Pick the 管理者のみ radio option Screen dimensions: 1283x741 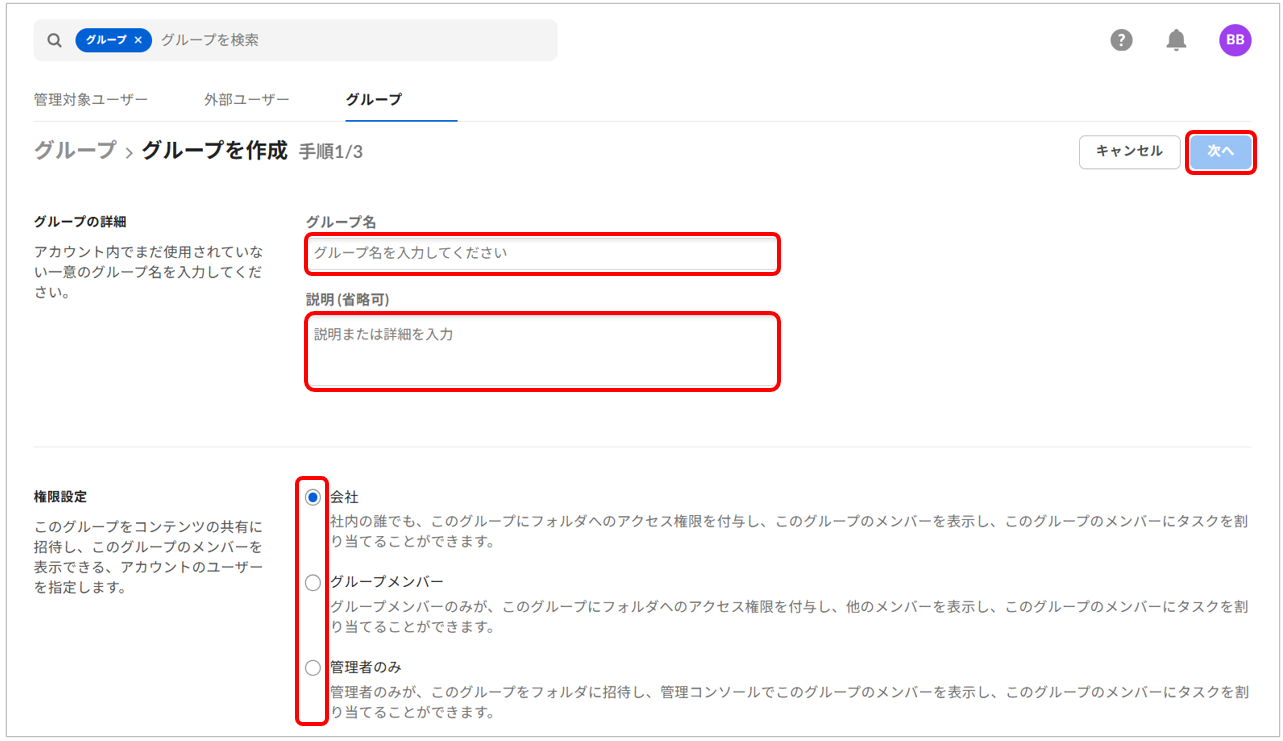(313, 667)
